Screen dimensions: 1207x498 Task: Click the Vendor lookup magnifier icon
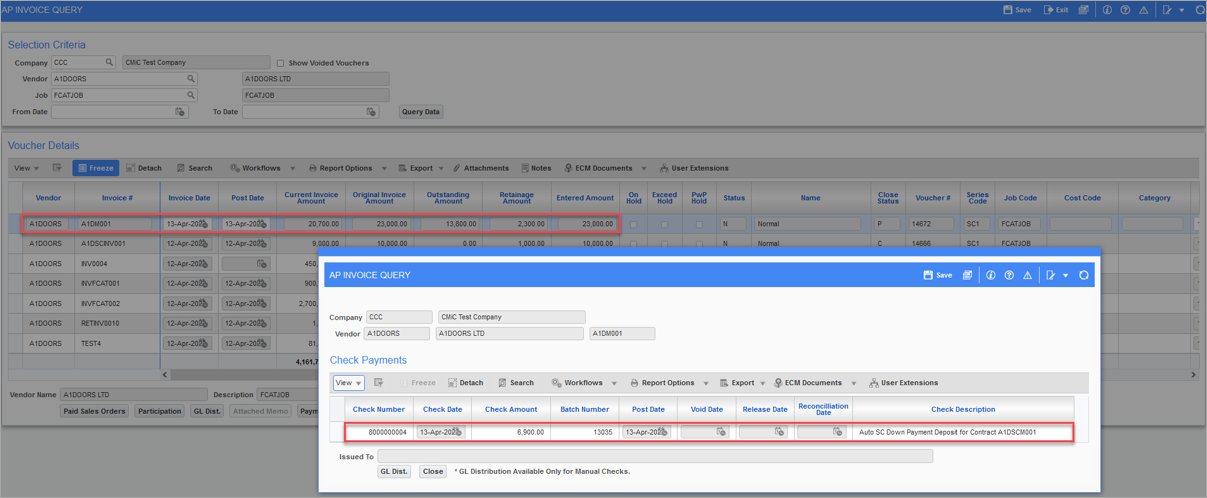(x=190, y=79)
